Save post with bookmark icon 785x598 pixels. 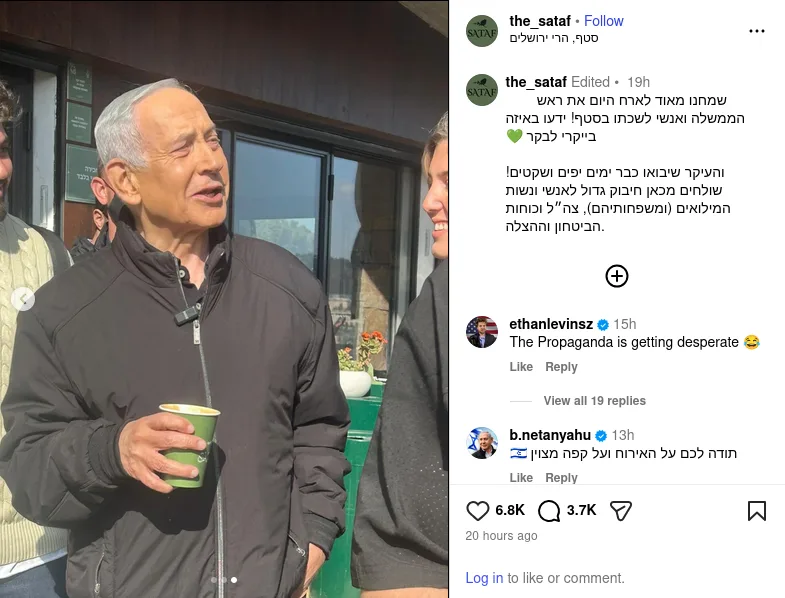[x=756, y=511]
